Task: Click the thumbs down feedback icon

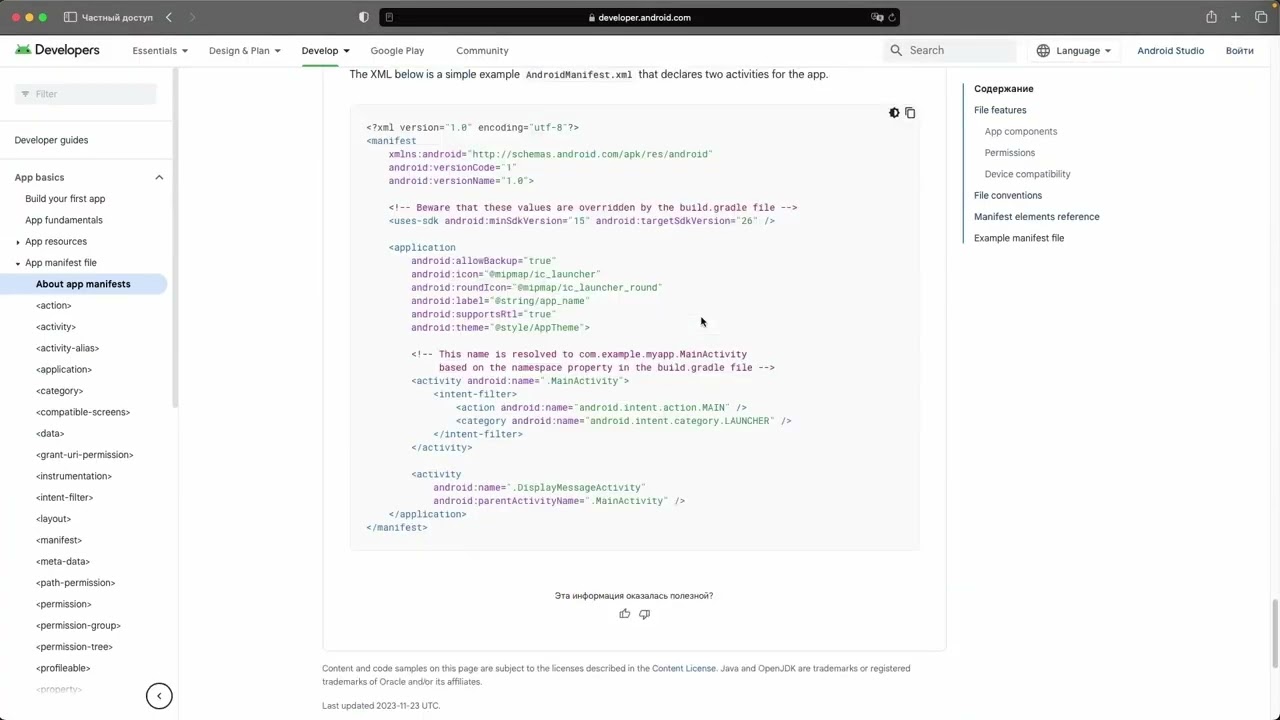Action: point(644,614)
